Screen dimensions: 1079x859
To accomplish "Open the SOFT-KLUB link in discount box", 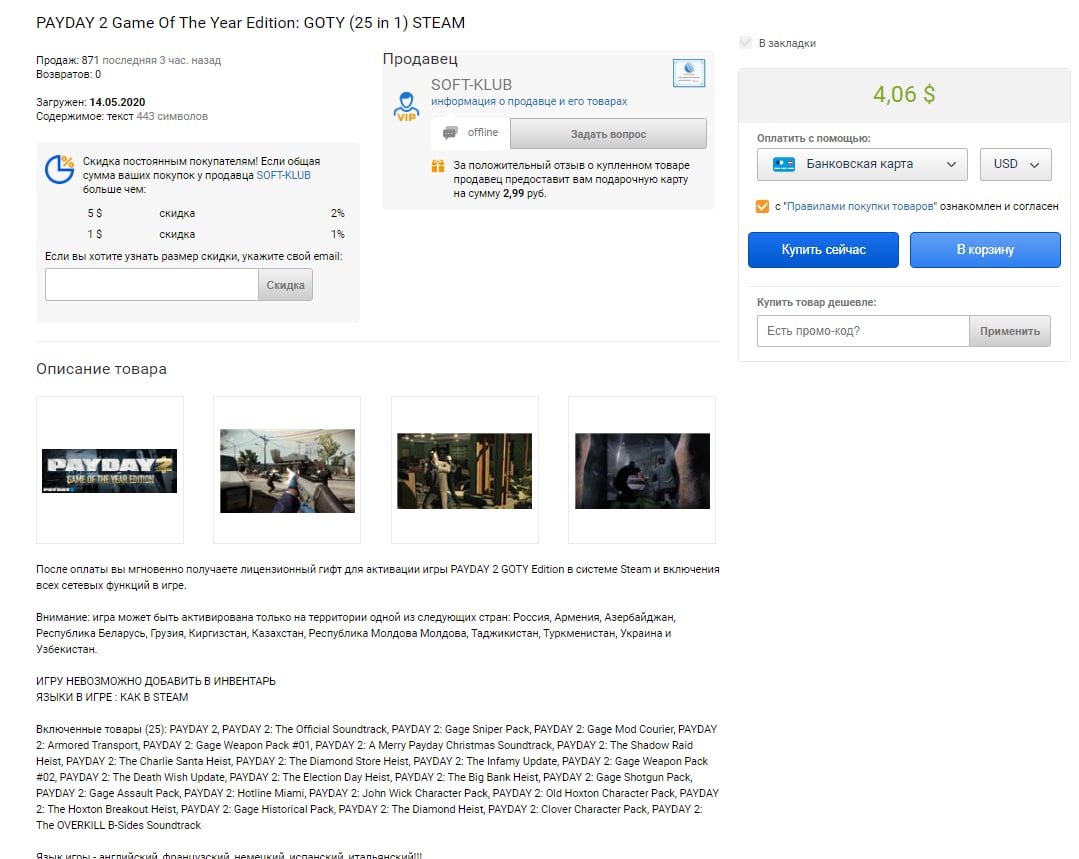I will (x=284, y=176).
